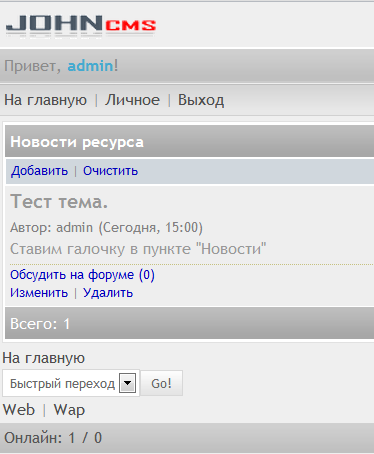Click the Go! button

(x=161, y=383)
